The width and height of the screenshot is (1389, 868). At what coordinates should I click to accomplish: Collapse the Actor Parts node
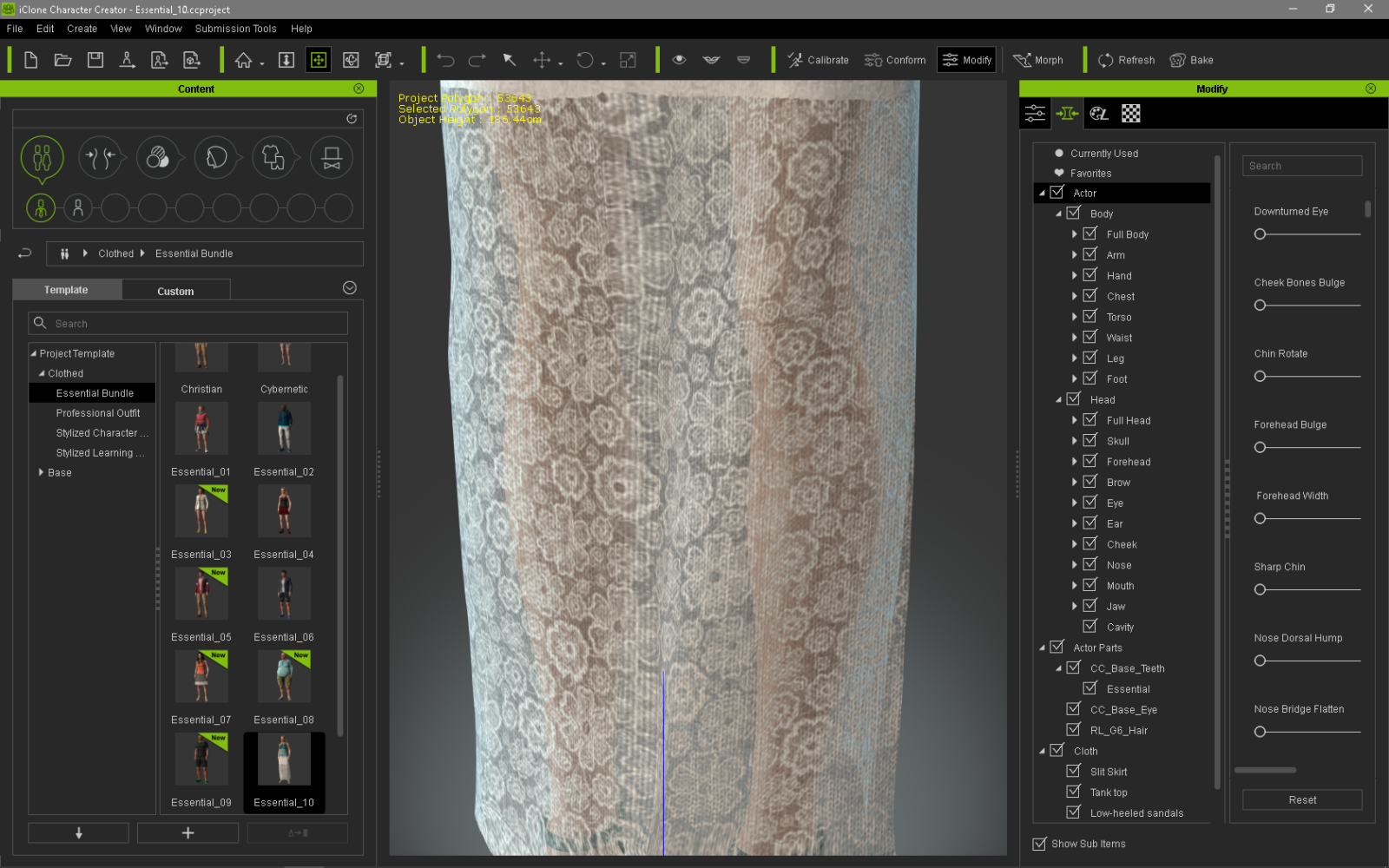[x=1042, y=648]
